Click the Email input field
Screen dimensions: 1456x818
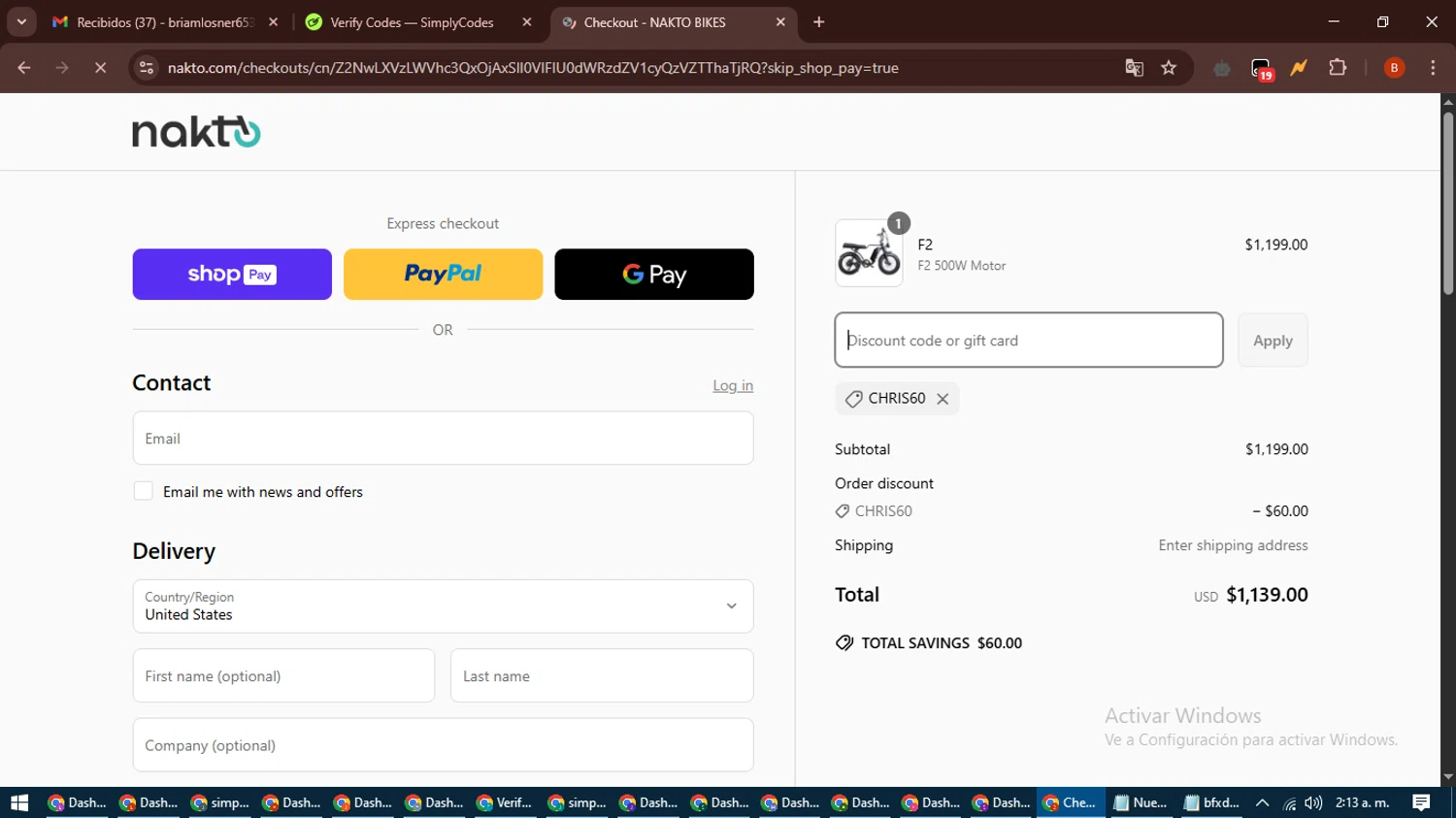[x=443, y=439]
